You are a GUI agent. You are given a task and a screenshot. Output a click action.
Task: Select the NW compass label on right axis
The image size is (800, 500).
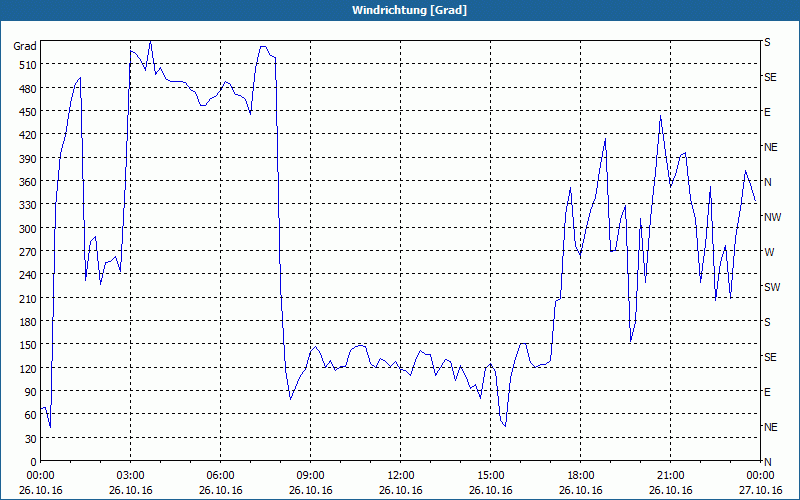point(771,217)
